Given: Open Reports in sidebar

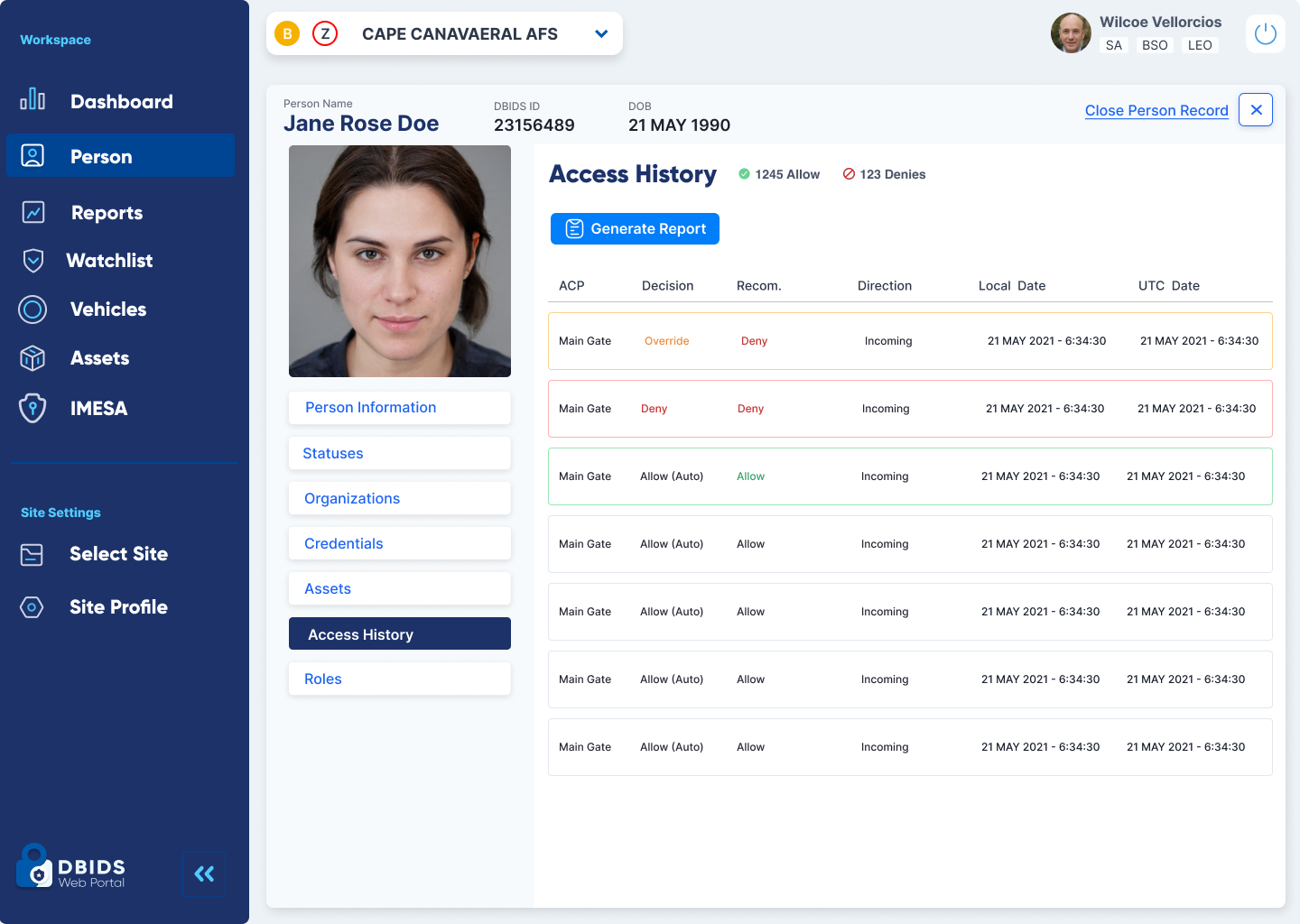Looking at the screenshot, I should point(107,213).
